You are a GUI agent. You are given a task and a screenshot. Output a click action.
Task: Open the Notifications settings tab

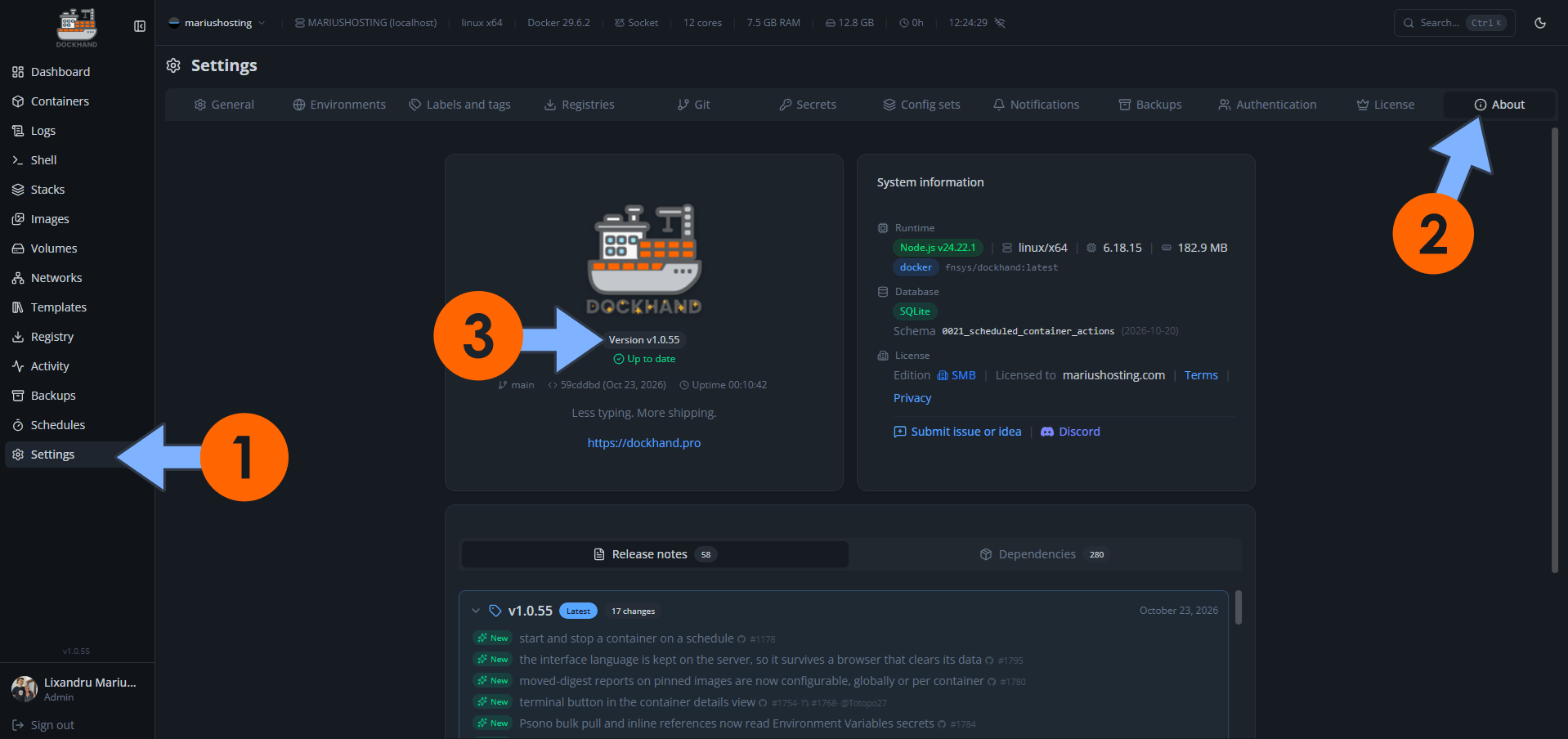[1036, 105]
